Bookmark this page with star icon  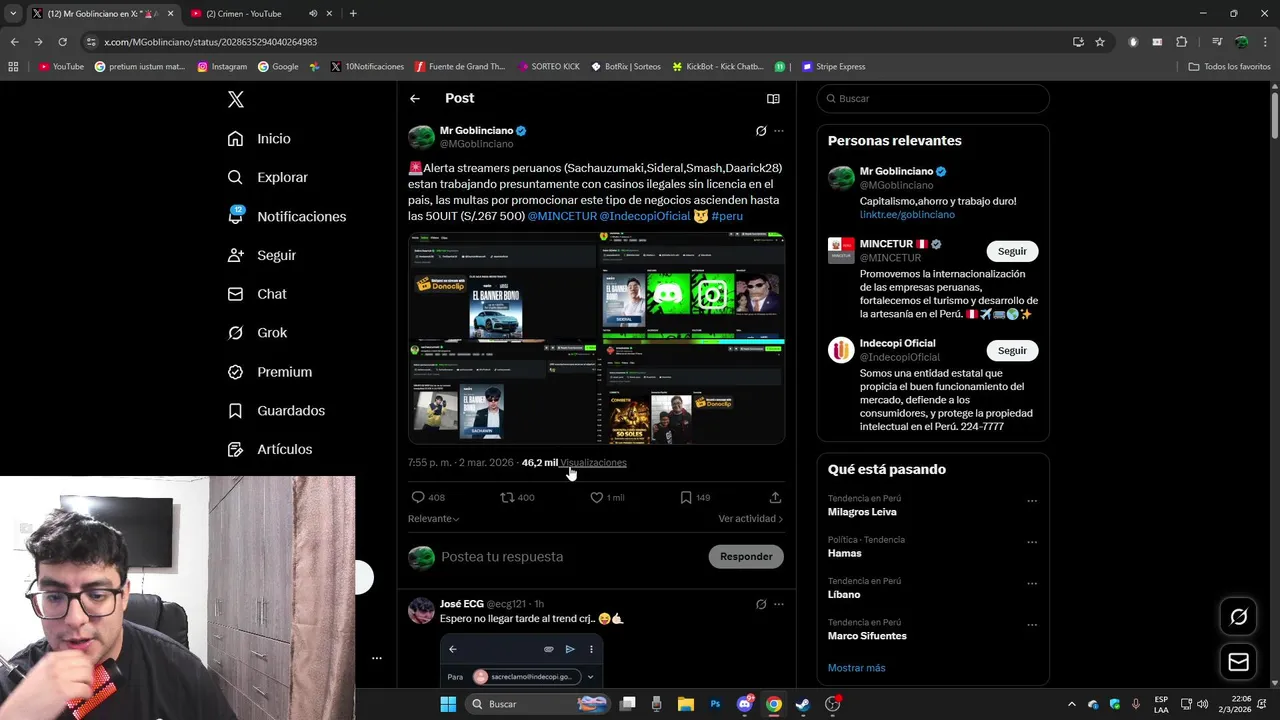1100,42
